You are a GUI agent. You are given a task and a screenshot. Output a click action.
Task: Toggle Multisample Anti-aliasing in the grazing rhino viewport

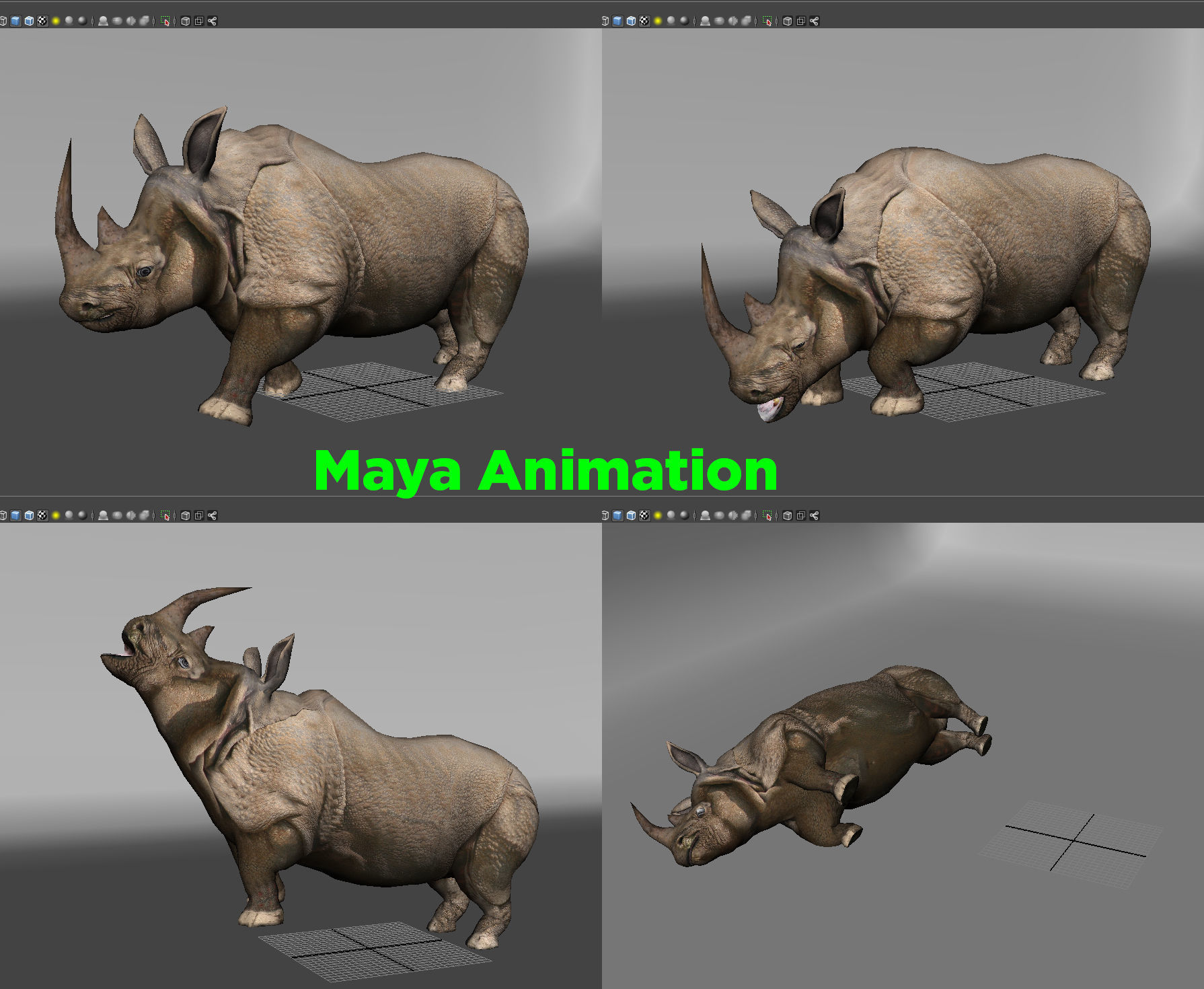coord(732,21)
